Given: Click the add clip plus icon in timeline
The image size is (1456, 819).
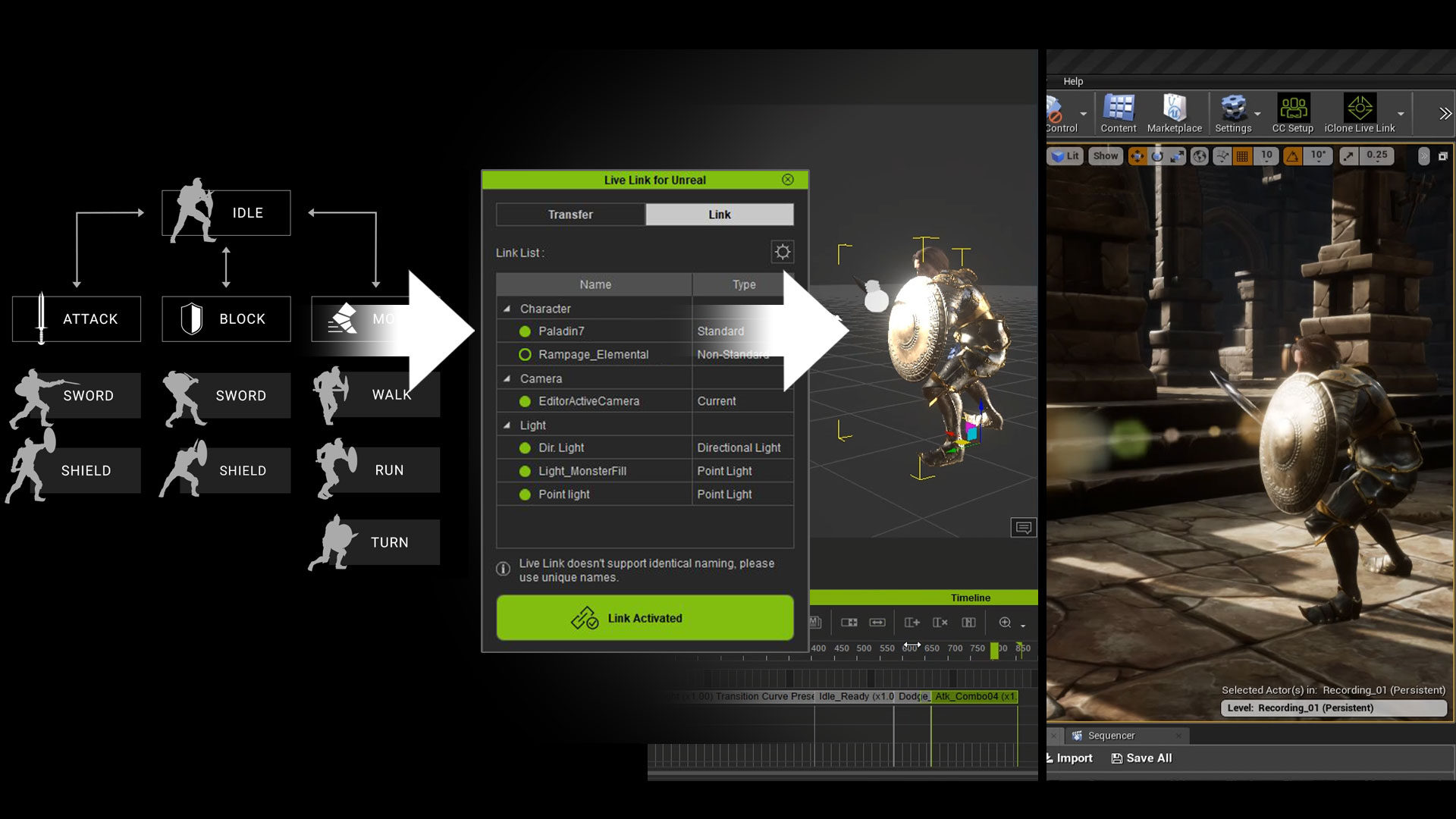Looking at the screenshot, I should 912,623.
